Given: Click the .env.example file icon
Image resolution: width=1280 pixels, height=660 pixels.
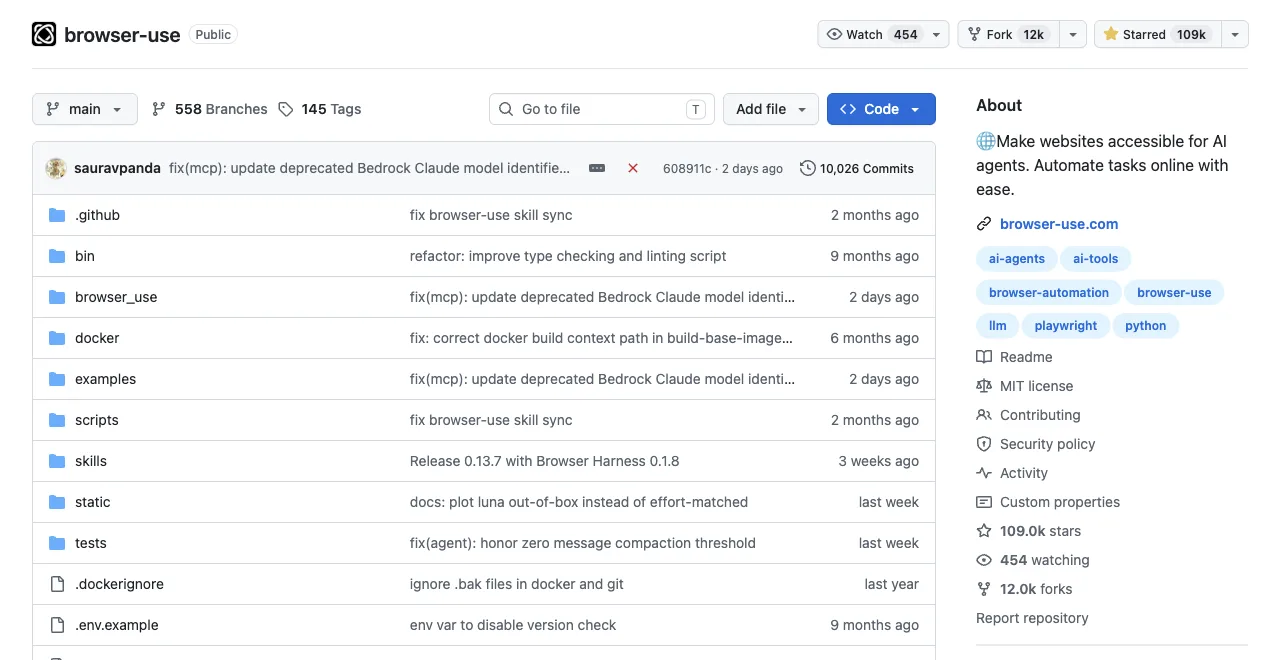Looking at the screenshot, I should tap(57, 625).
